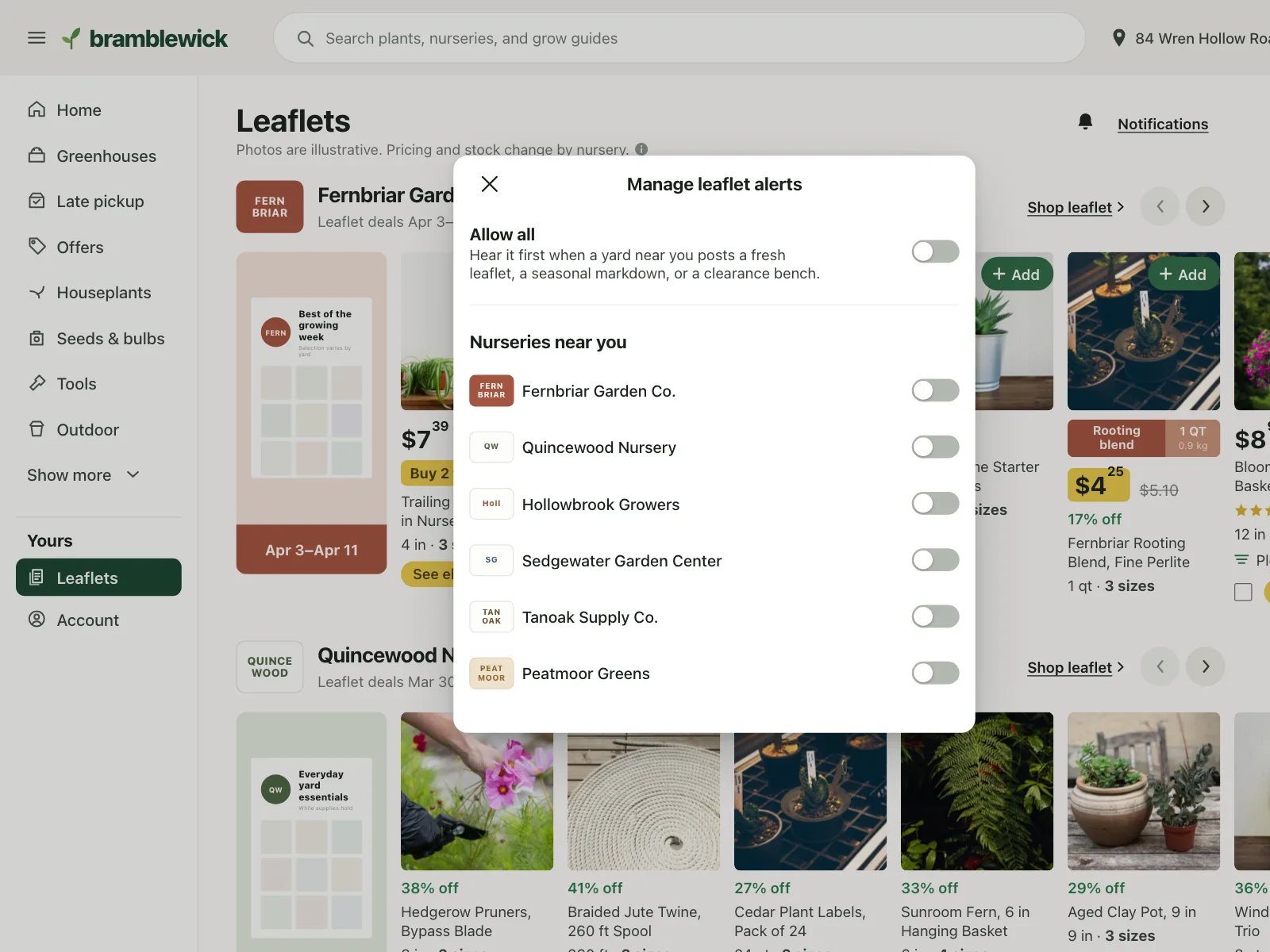This screenshot has height=952, width=1270.
Task: Toggle Tanoak Supply Co. alerts
Action: [935, 616]
